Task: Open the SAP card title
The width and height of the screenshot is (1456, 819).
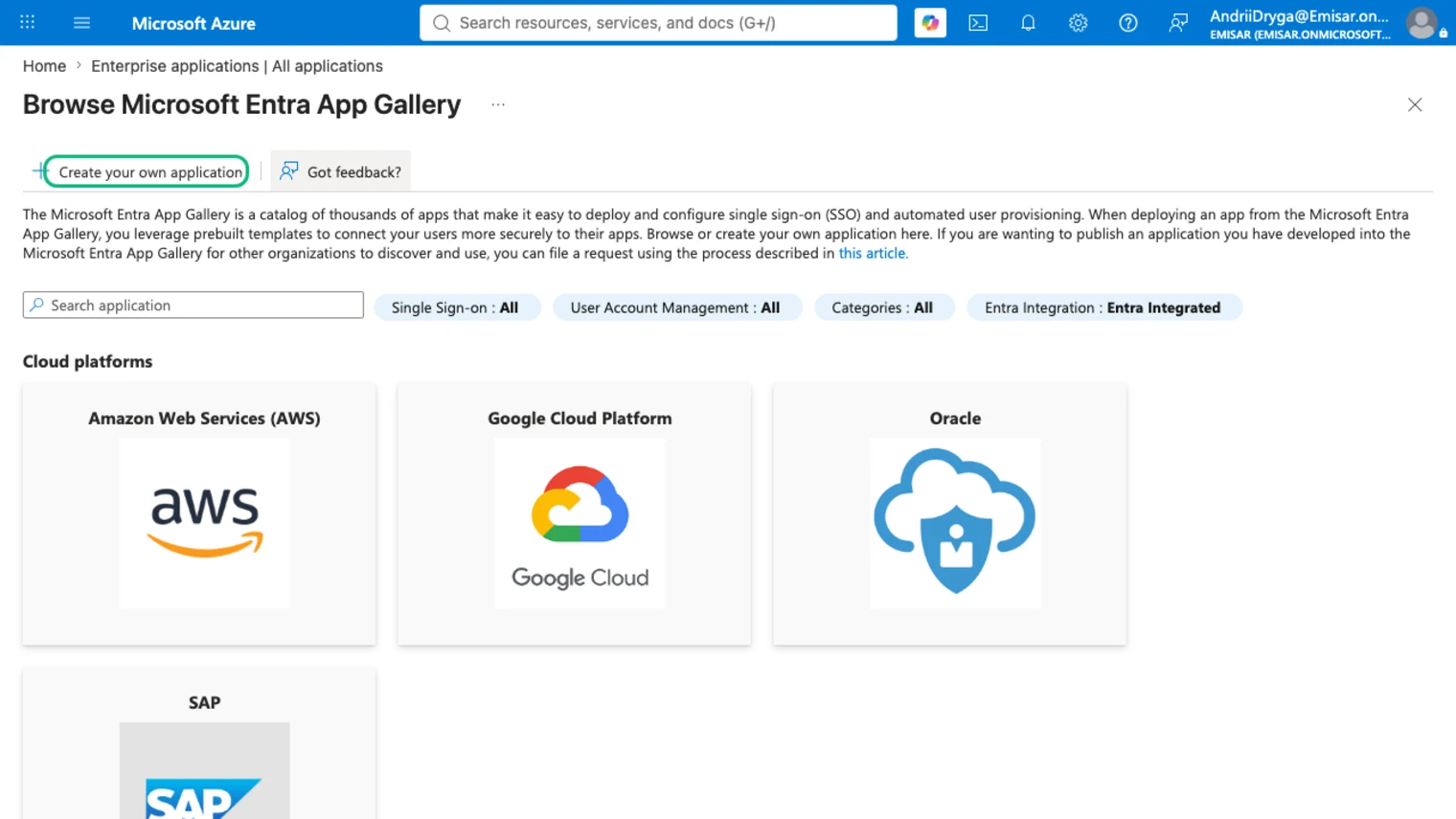Action: (x=204, y=702)
